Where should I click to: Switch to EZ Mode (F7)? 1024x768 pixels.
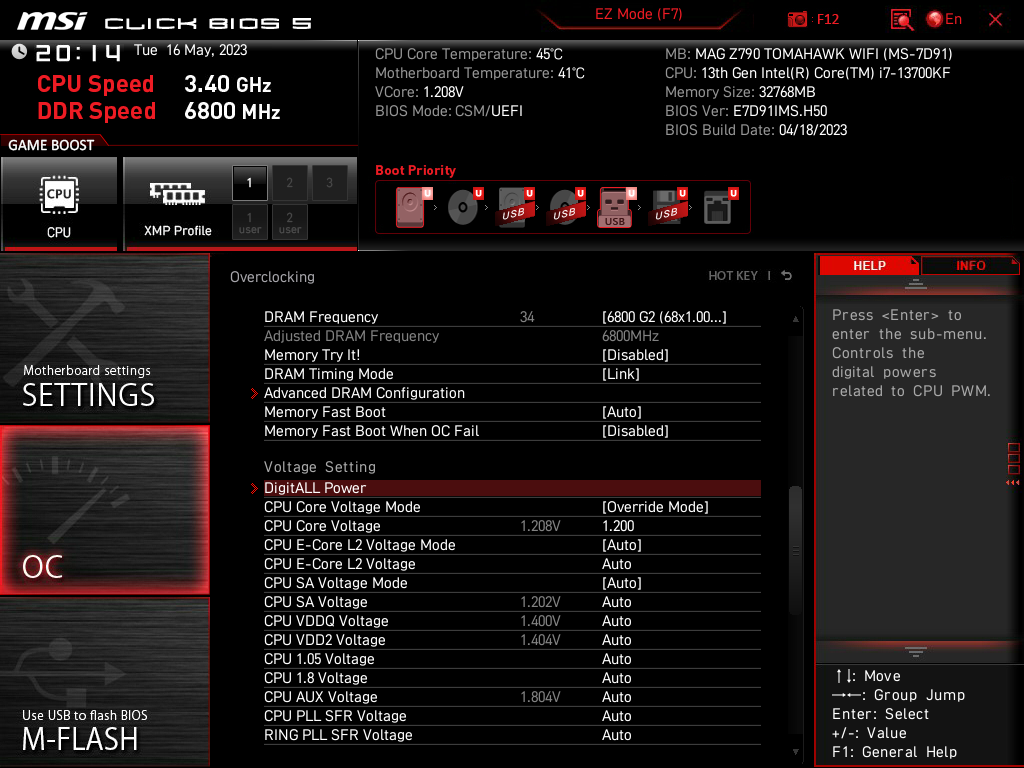639,14
